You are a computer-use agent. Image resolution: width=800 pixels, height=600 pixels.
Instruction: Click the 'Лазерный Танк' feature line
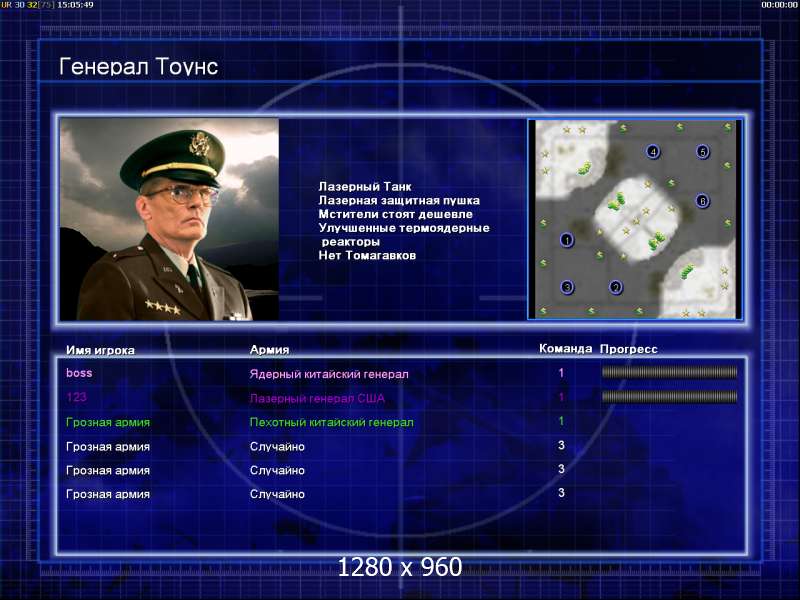tap(365, 187)
